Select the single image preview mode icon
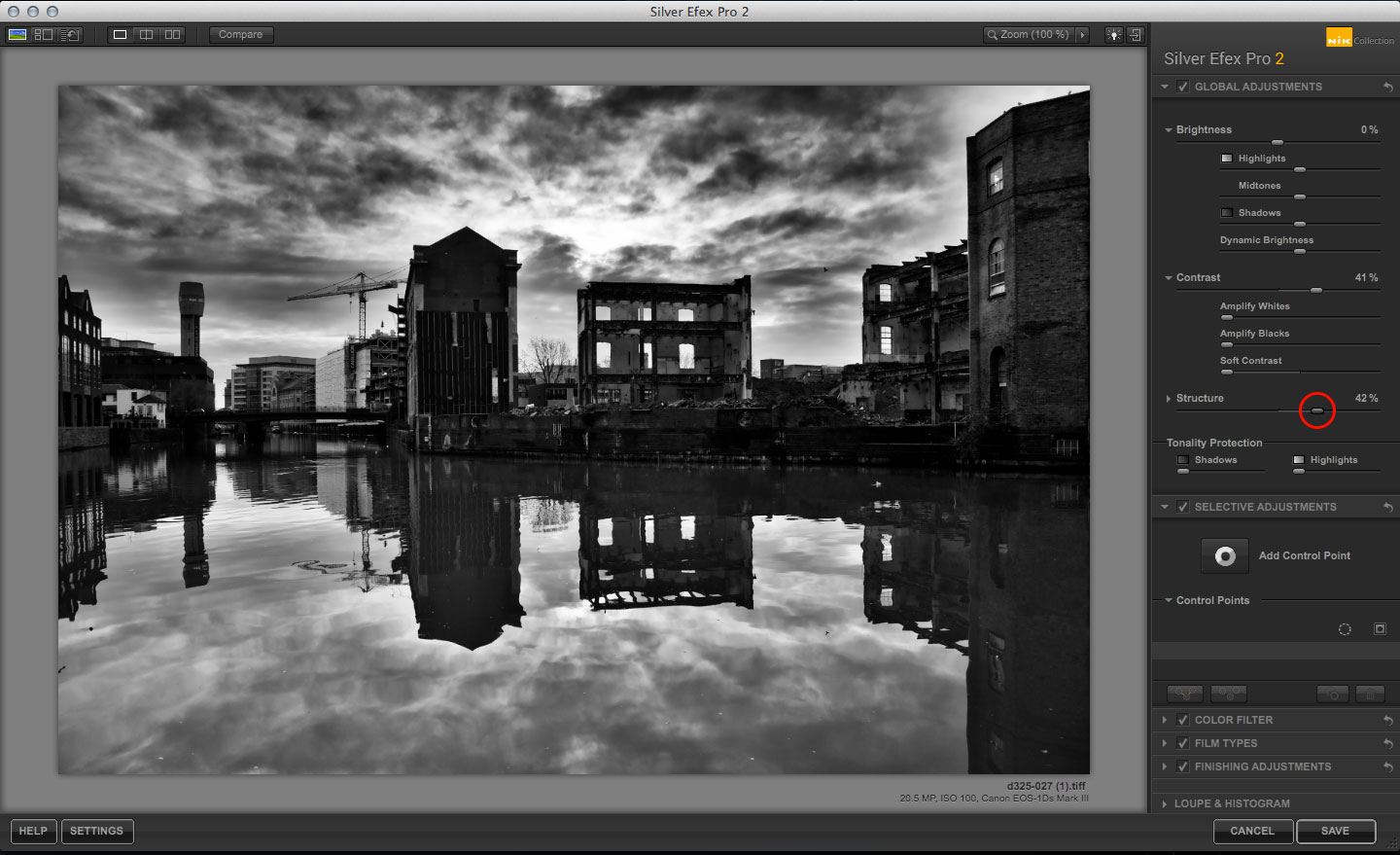The height and width of the screenshot is (855, 1400). 119,34
